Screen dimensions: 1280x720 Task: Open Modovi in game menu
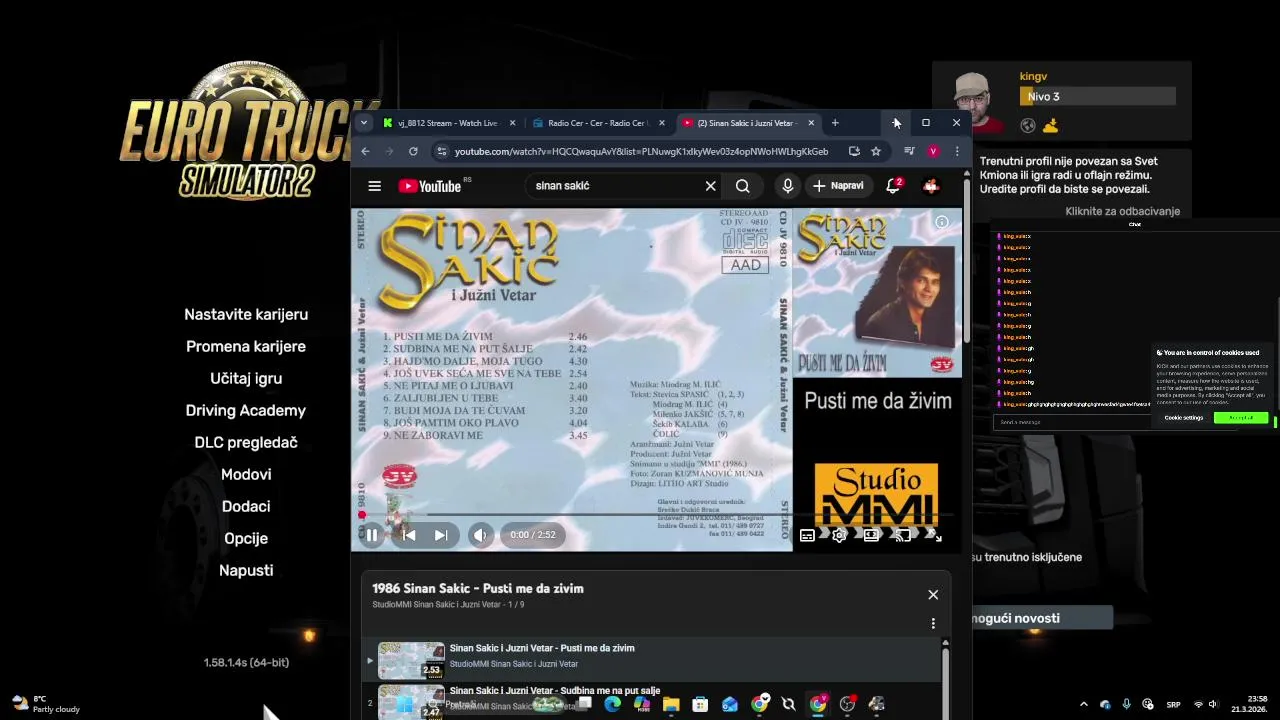pos(246,474)
